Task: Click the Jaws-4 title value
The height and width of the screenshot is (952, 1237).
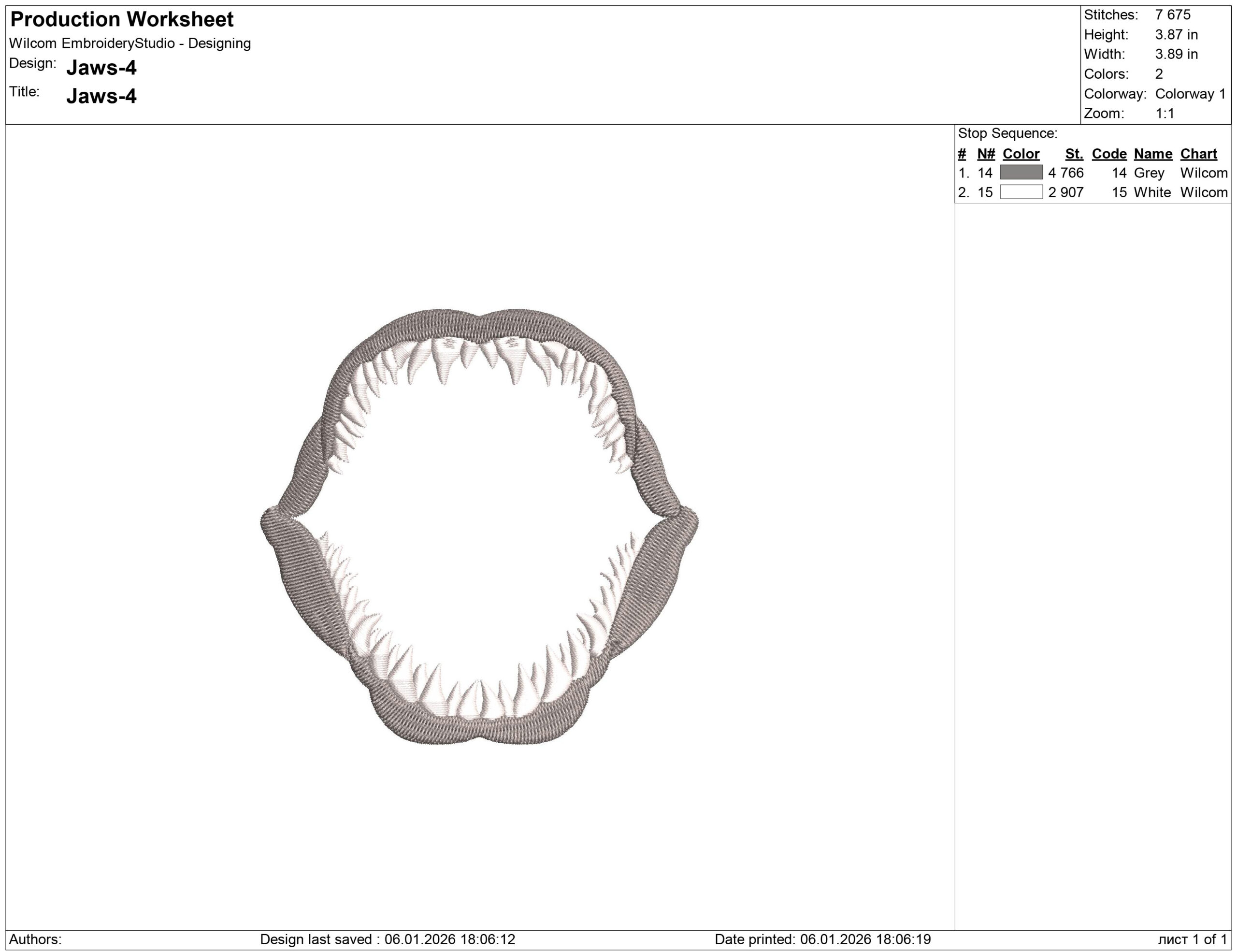Action: [x=101, y=96]
